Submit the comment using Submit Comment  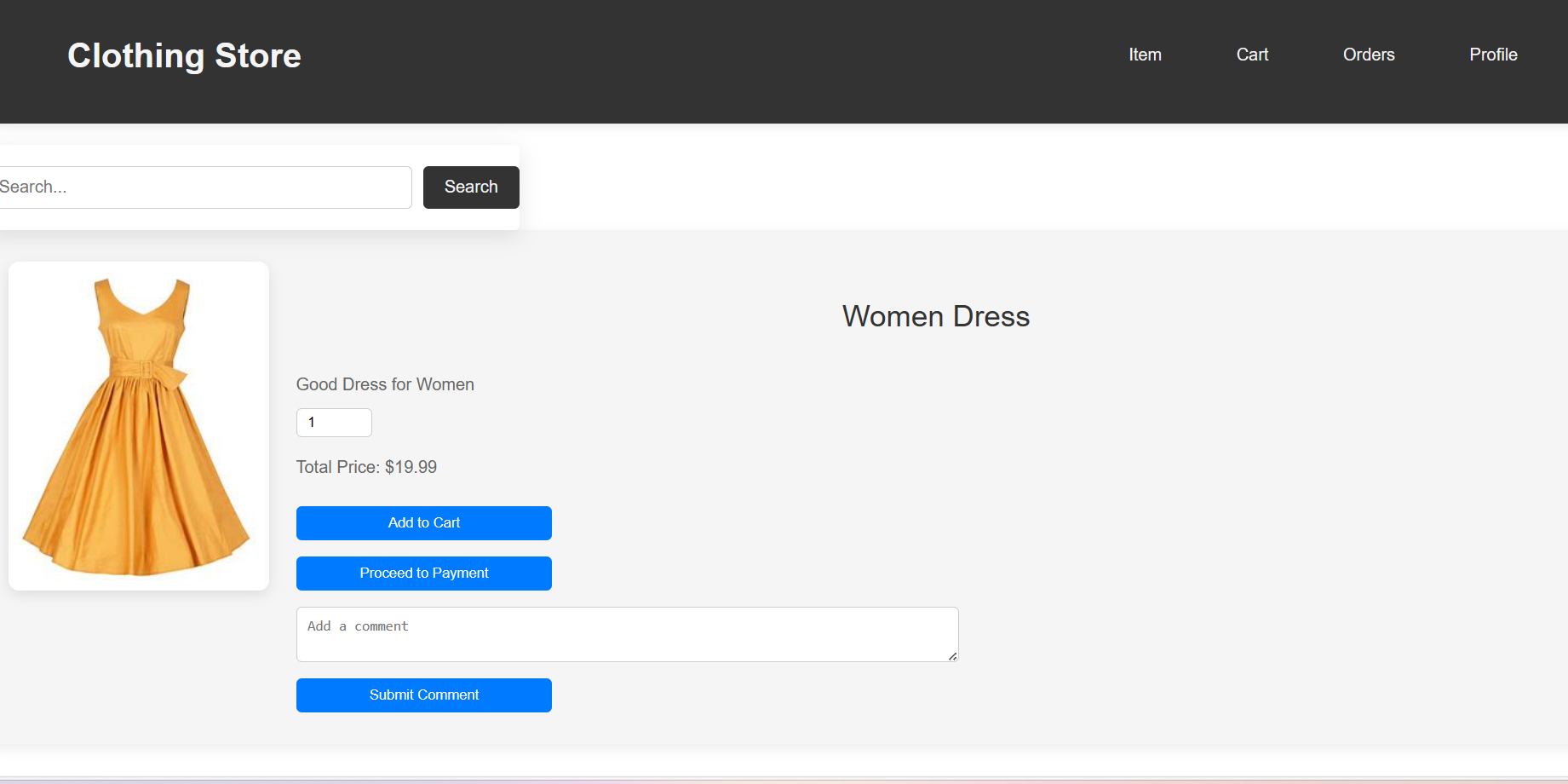[x=423, y=695]
